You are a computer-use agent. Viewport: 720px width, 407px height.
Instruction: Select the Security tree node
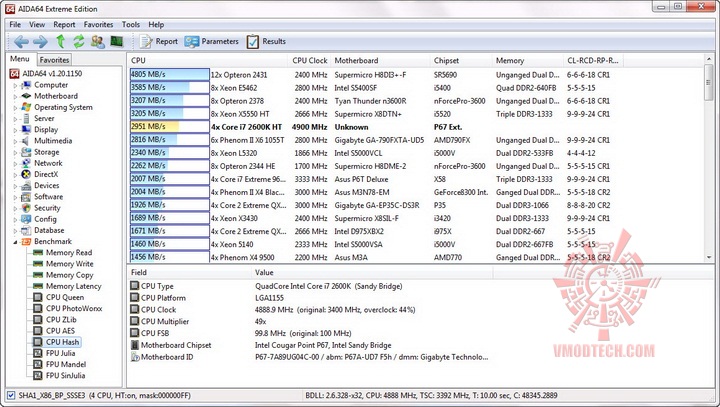click(x=47, y=208)
